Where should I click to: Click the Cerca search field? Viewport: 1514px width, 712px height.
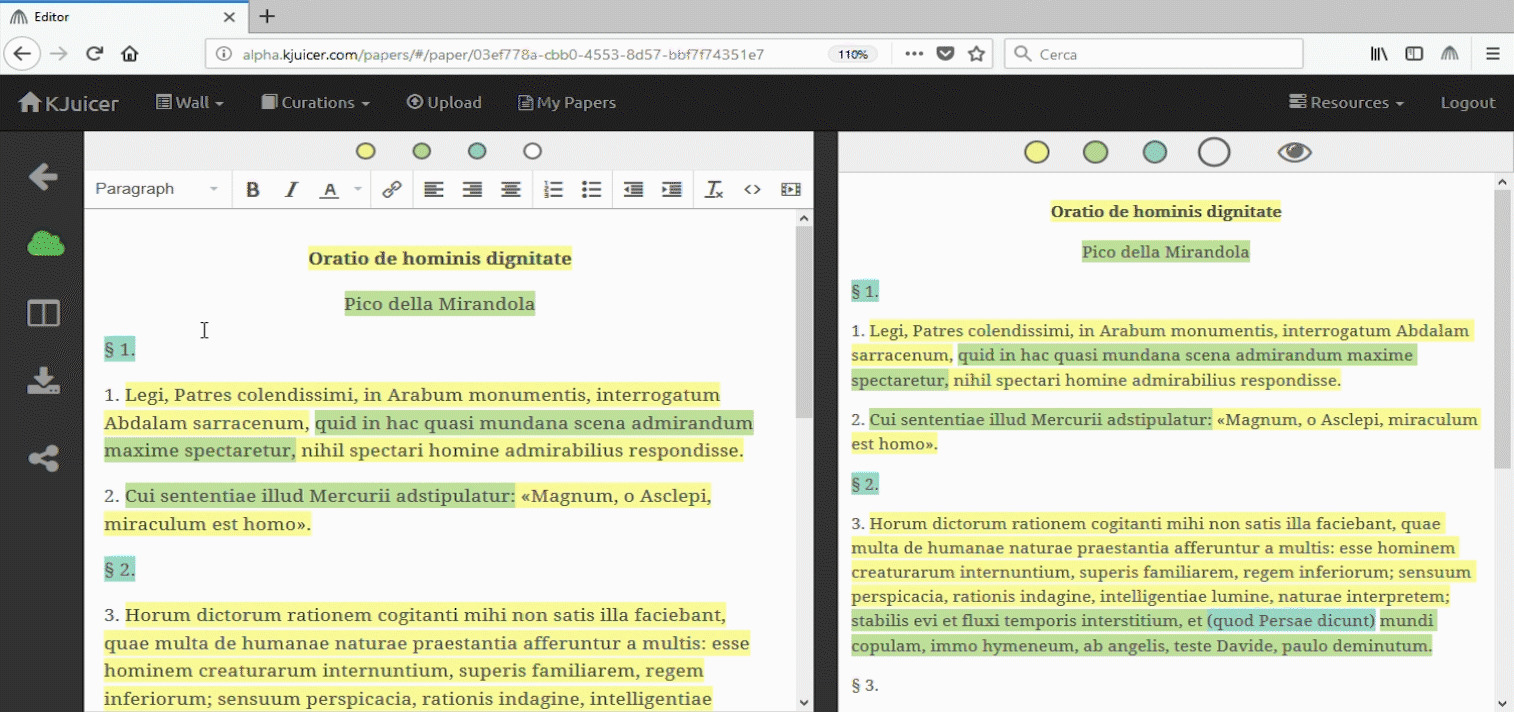point(1153,54)
